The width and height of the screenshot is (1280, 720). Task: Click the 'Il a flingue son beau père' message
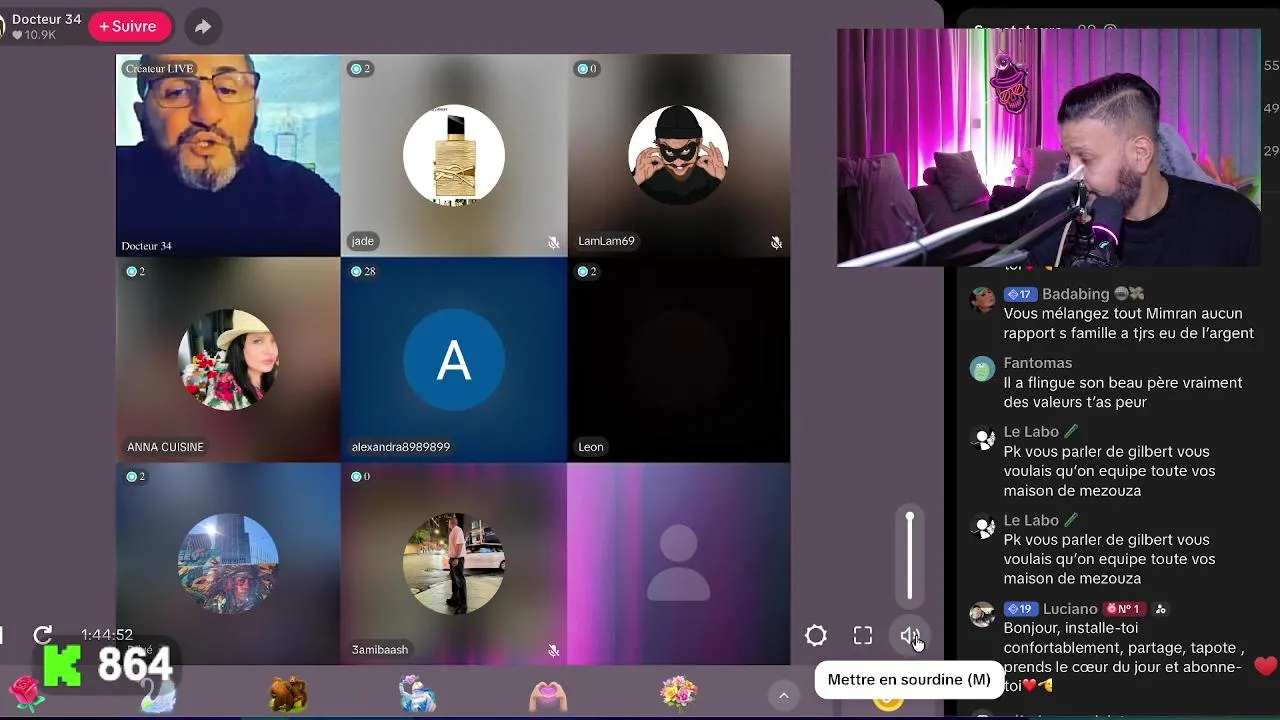[1123, 393]
